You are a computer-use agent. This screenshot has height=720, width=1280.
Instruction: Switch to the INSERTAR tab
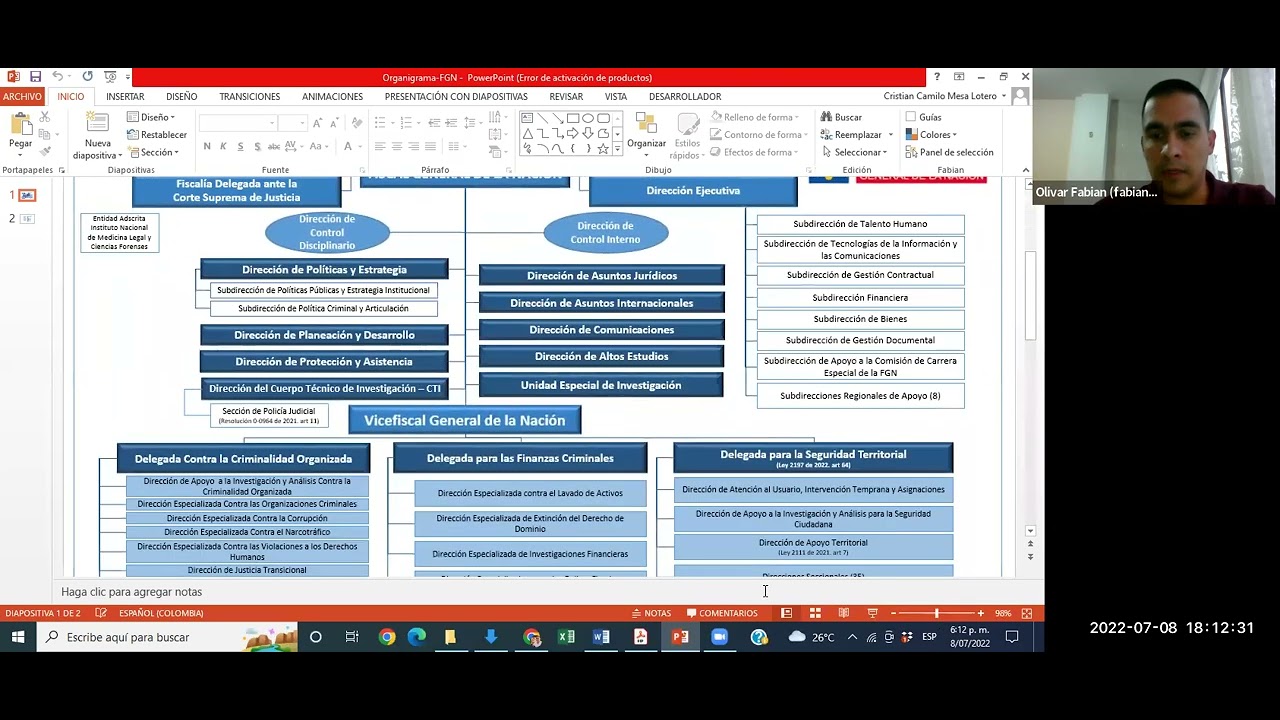[125, 96]
